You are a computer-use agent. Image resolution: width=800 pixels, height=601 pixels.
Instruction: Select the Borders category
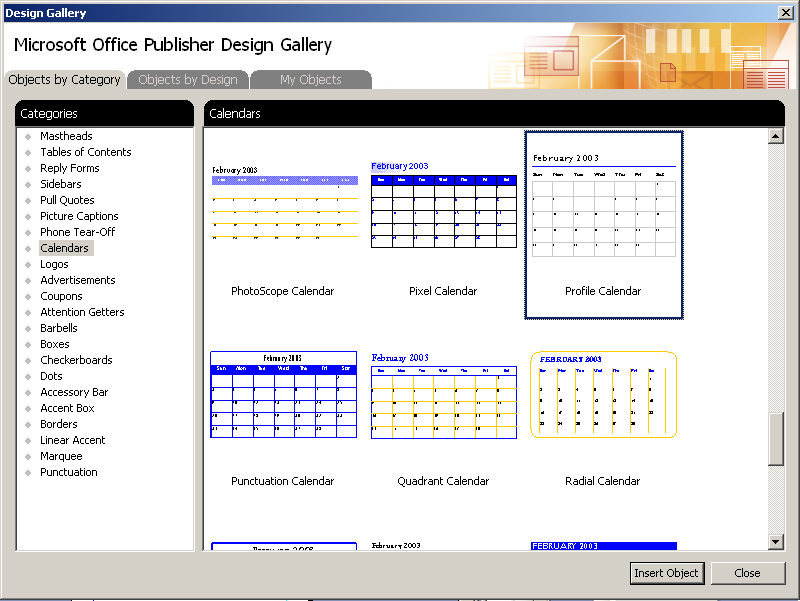pyautogui.click(x=58, y=424)
